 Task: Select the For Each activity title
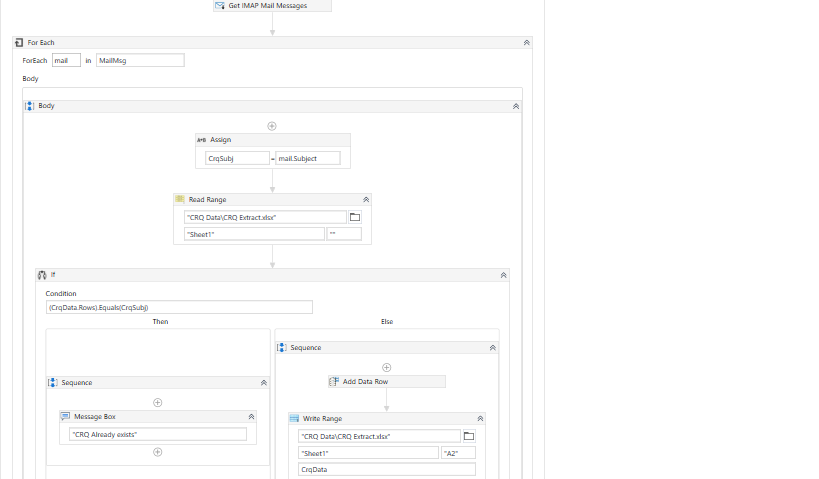coord(41,42)
